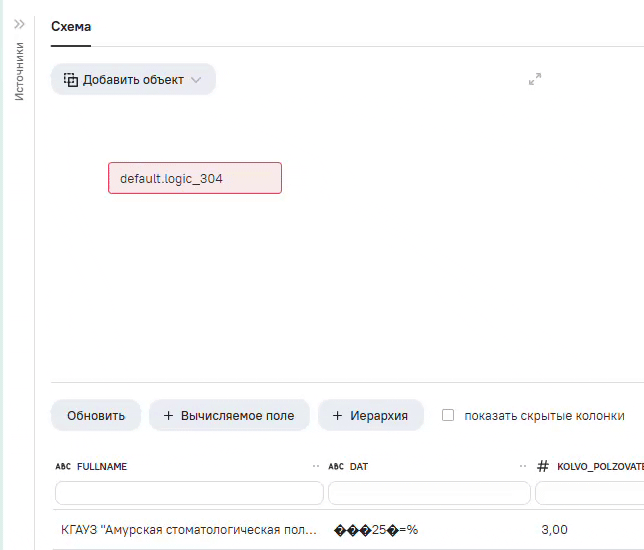Toggle показать скрытые колонки checkbox

(x=448, y=415)
